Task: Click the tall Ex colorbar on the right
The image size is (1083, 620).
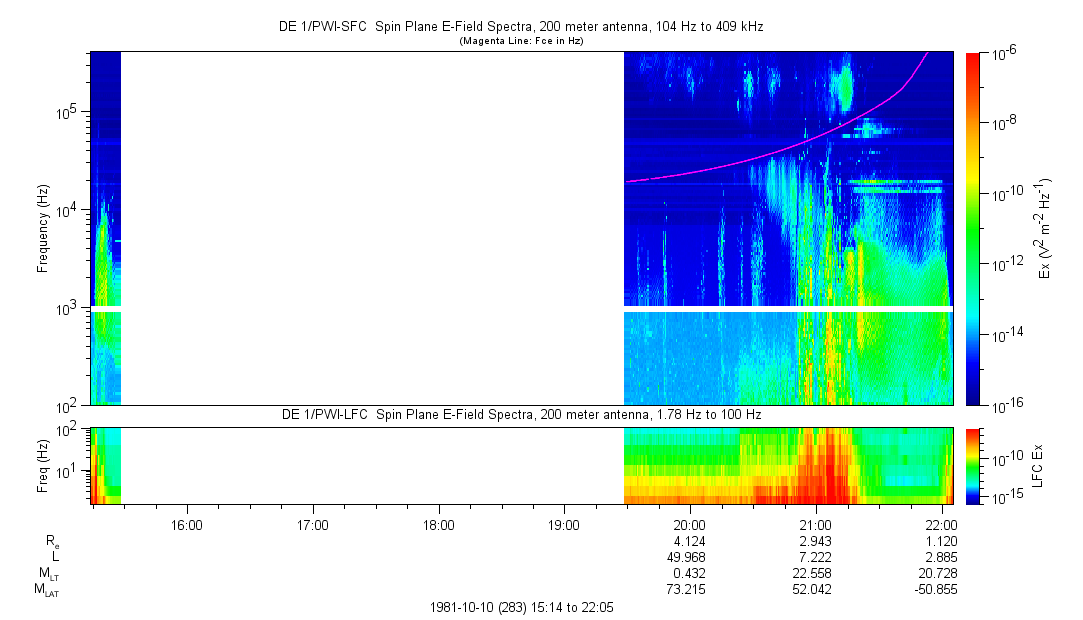Action: click(x=973, y=228)
